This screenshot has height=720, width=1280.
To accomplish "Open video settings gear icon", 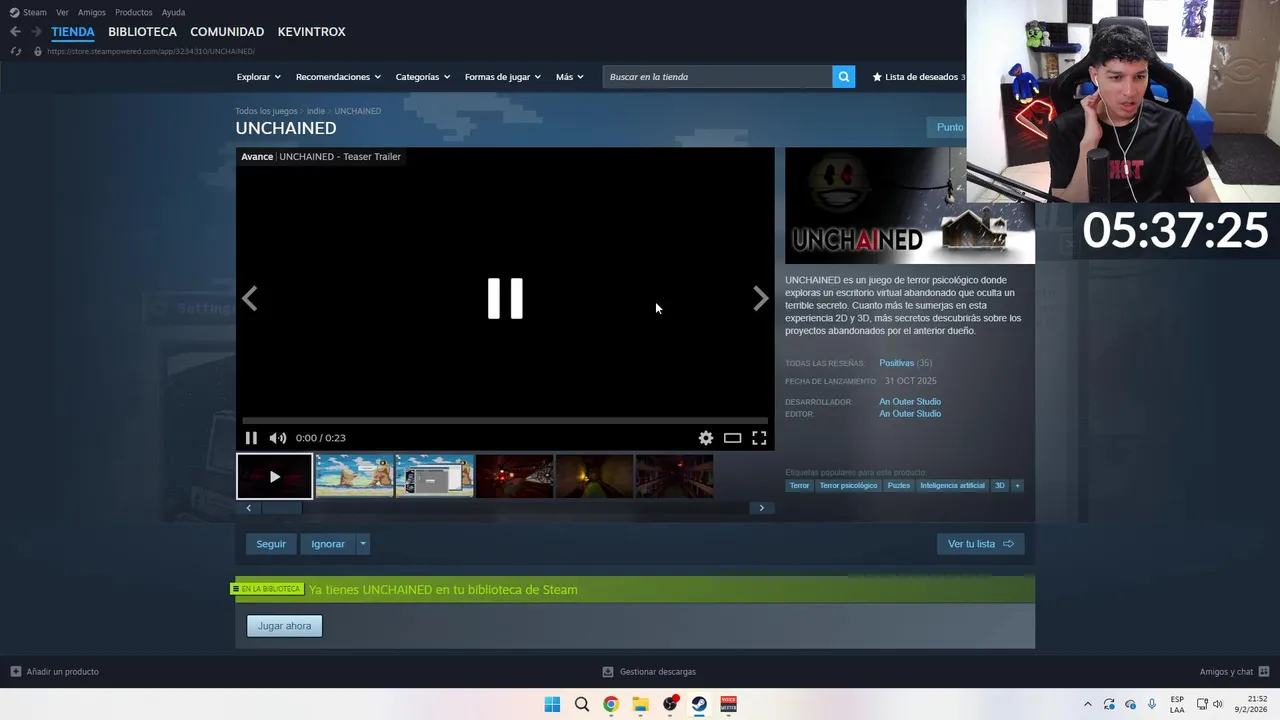I will (706, 438).
